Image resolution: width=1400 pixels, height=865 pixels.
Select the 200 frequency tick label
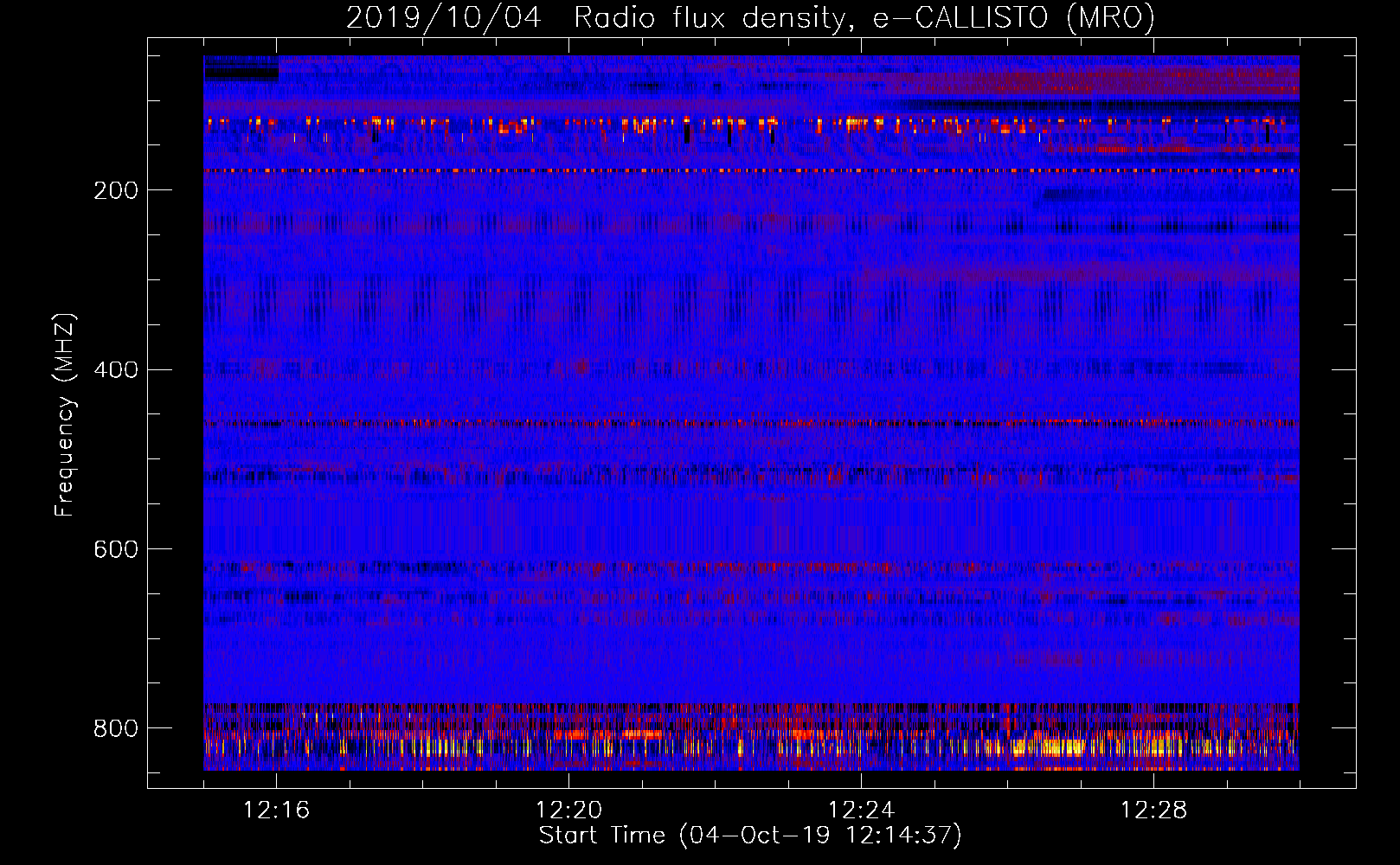[116, 190]
